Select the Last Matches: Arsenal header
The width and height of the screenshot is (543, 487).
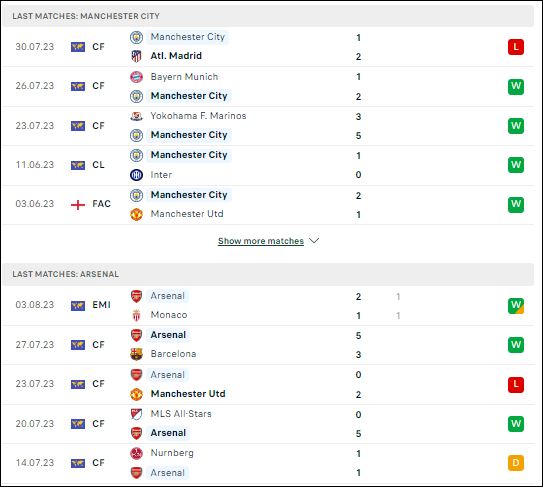point(268,274)
